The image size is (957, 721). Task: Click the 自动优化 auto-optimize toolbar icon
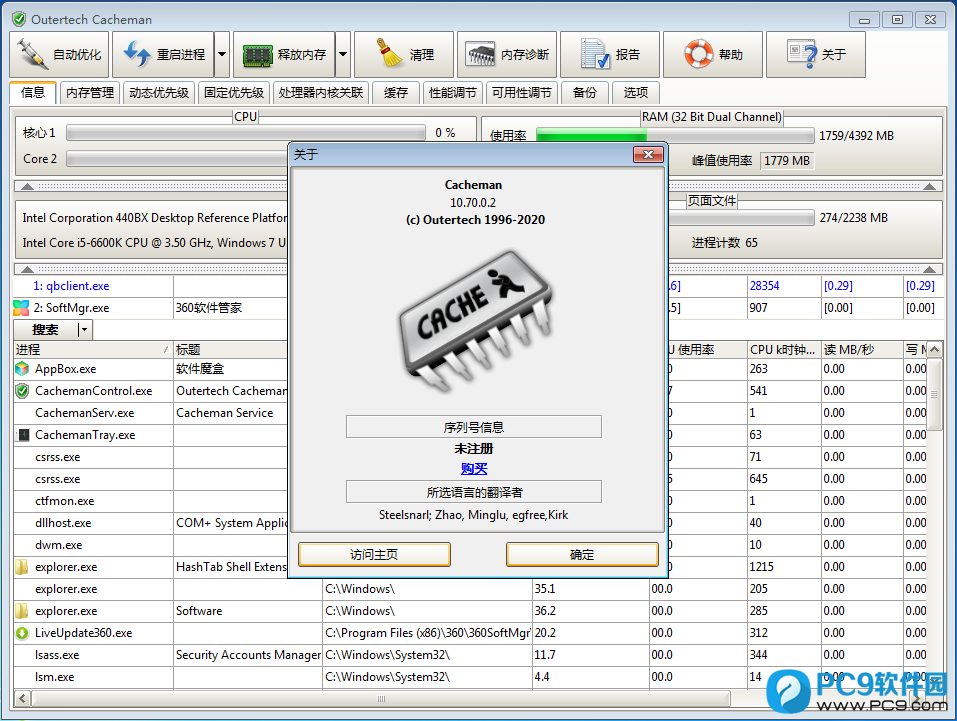(x=33, y=55)
